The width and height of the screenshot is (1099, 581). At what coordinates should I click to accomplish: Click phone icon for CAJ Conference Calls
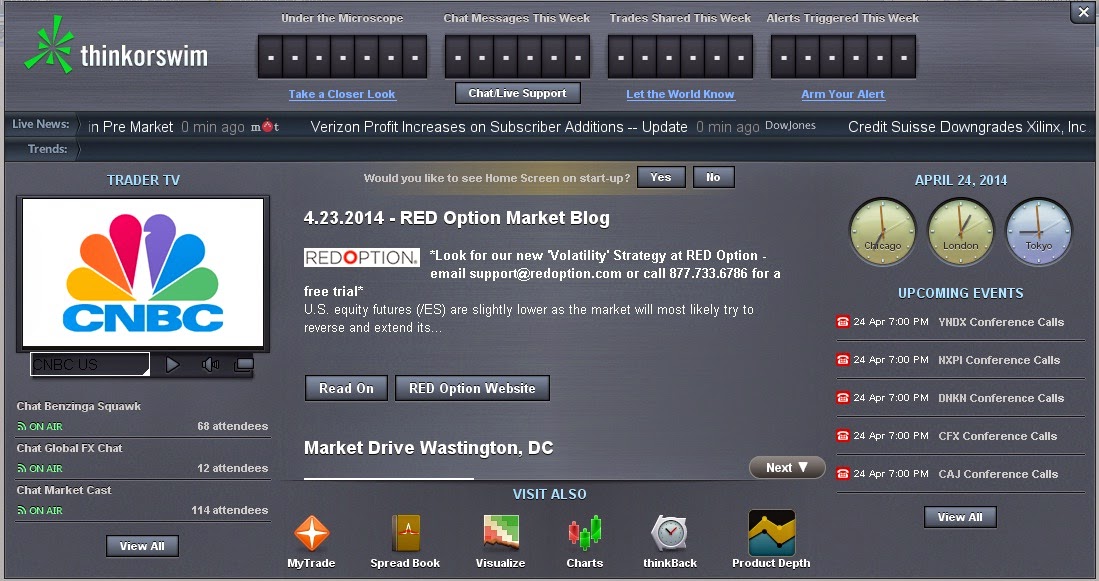(842, 474)
